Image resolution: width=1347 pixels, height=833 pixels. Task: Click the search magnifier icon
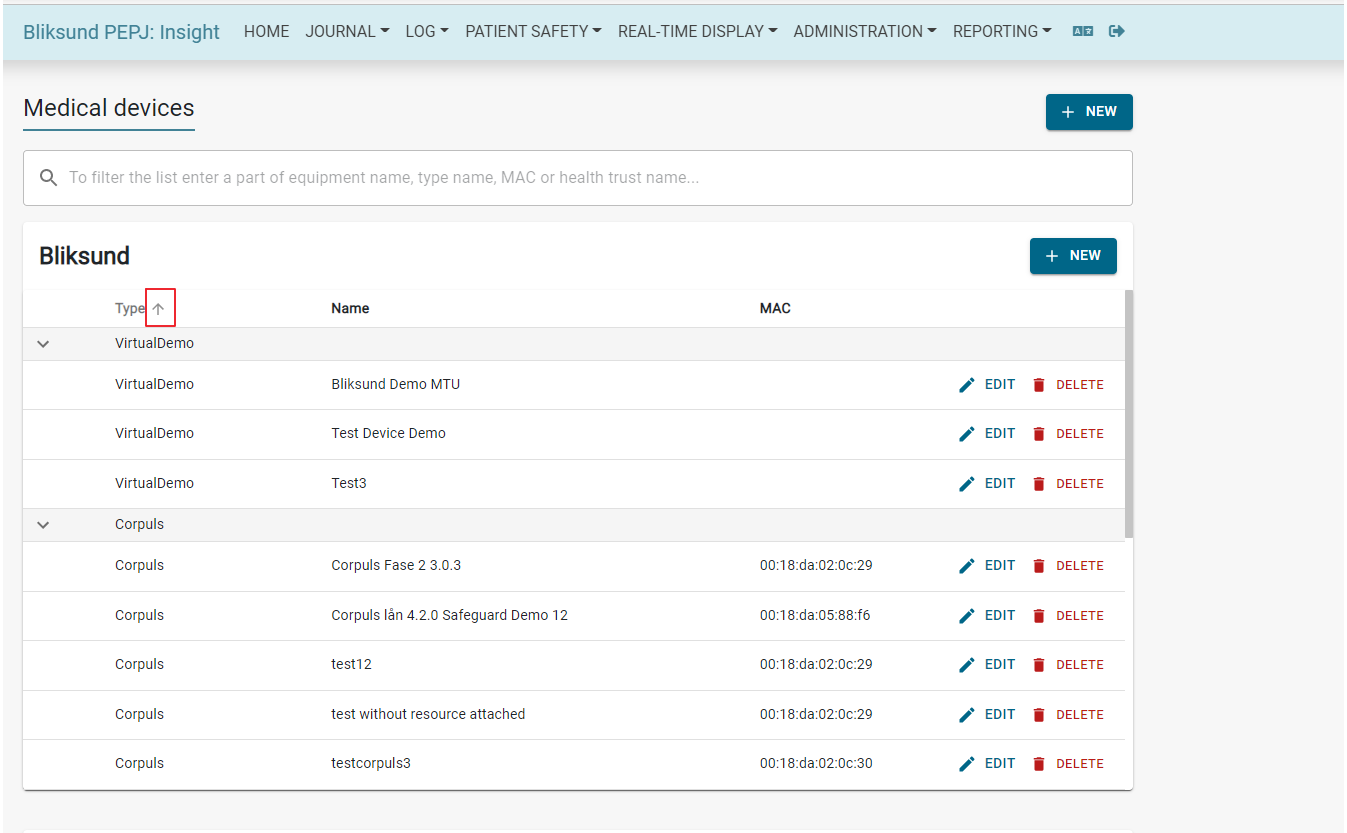pyautogui.click(x=48, y=178)
